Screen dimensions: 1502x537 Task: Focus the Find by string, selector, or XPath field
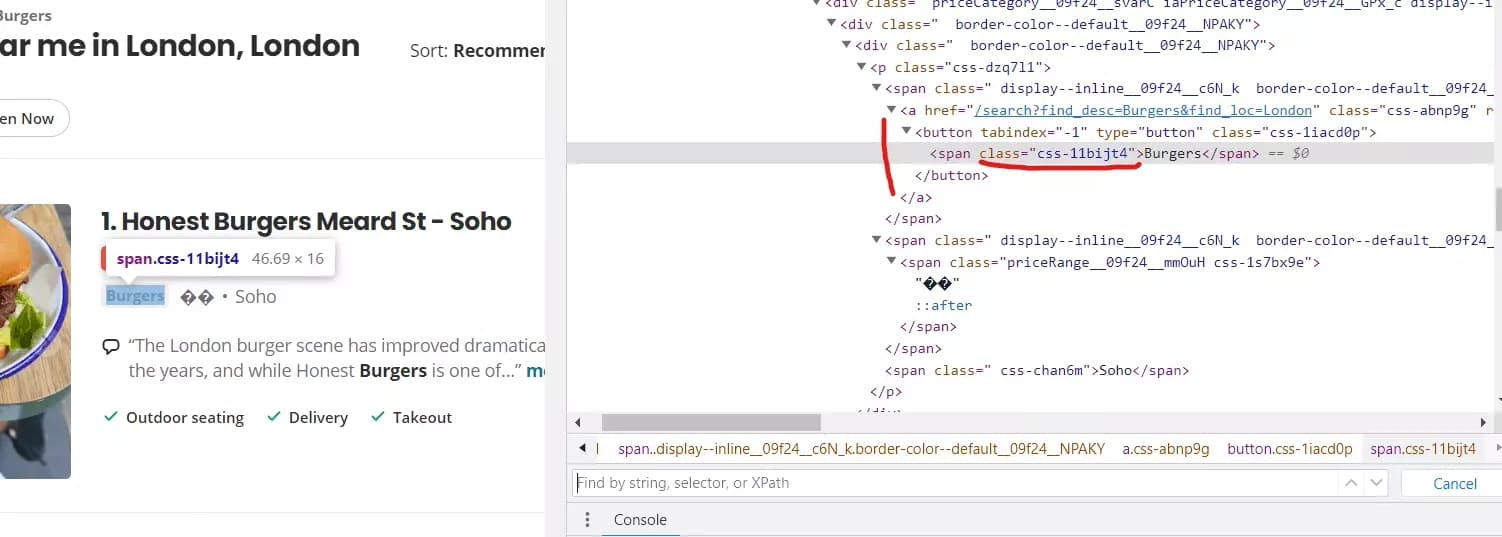[x=955, y=483]
